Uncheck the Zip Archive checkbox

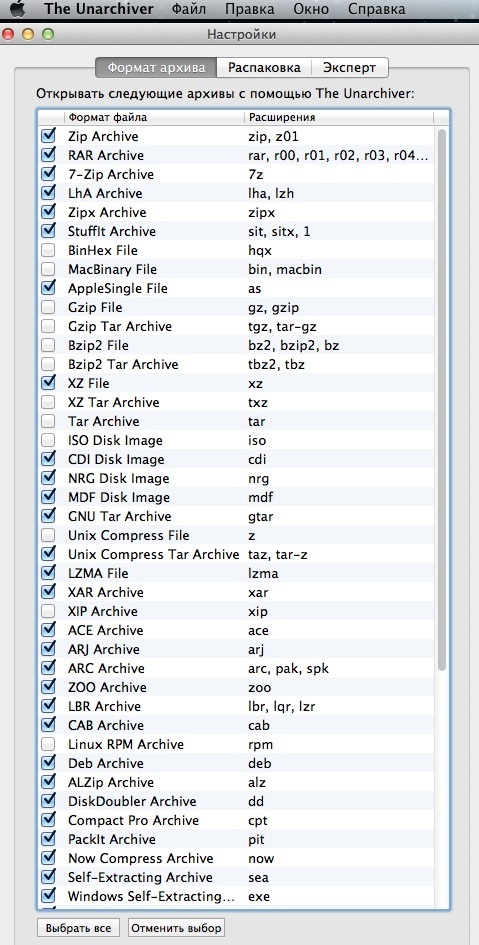48,136
